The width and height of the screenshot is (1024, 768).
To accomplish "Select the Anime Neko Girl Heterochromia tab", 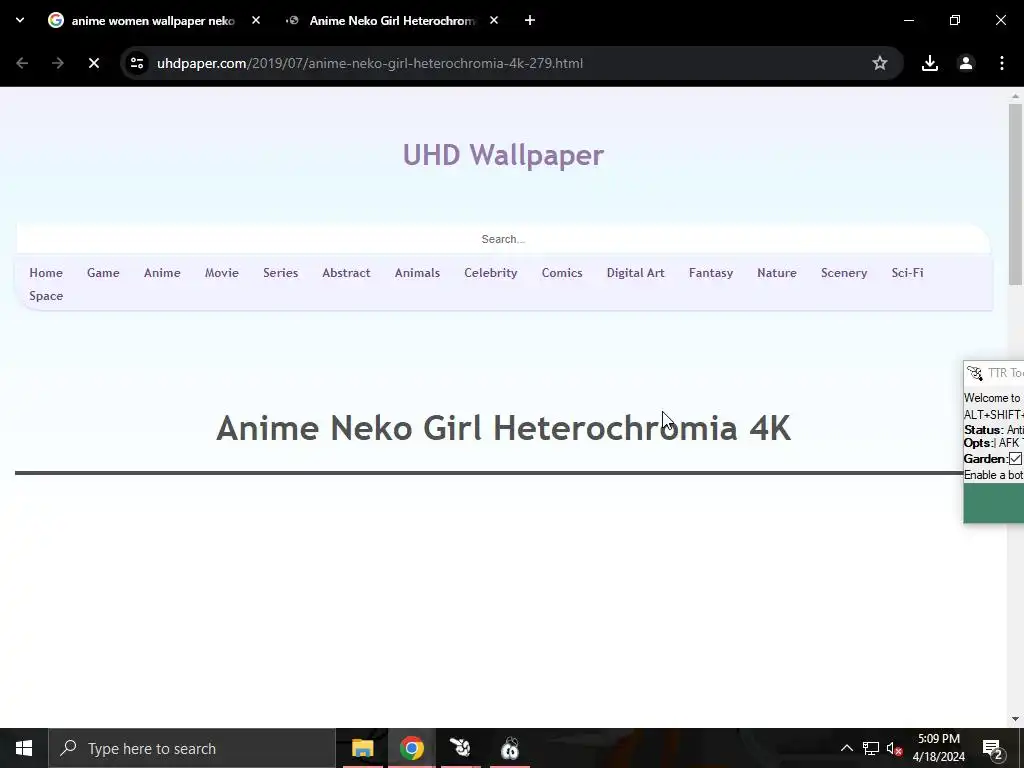I will point(392,21).
